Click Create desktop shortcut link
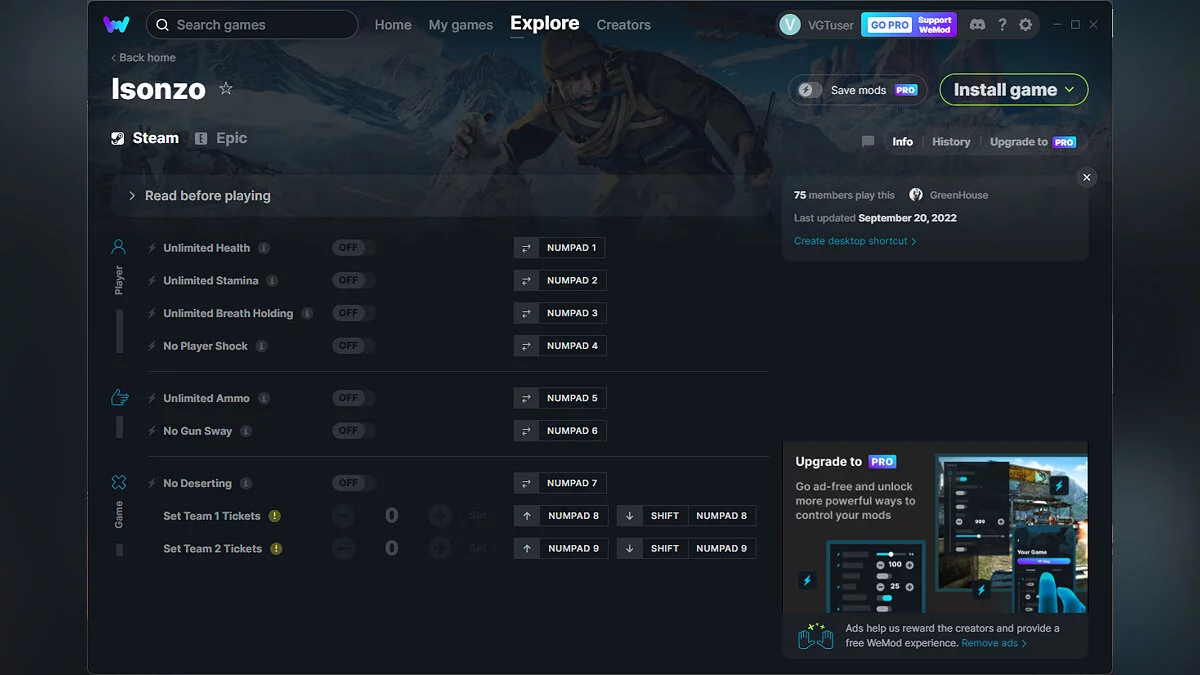The image size is (1200, 675). (x=855, y=241)
